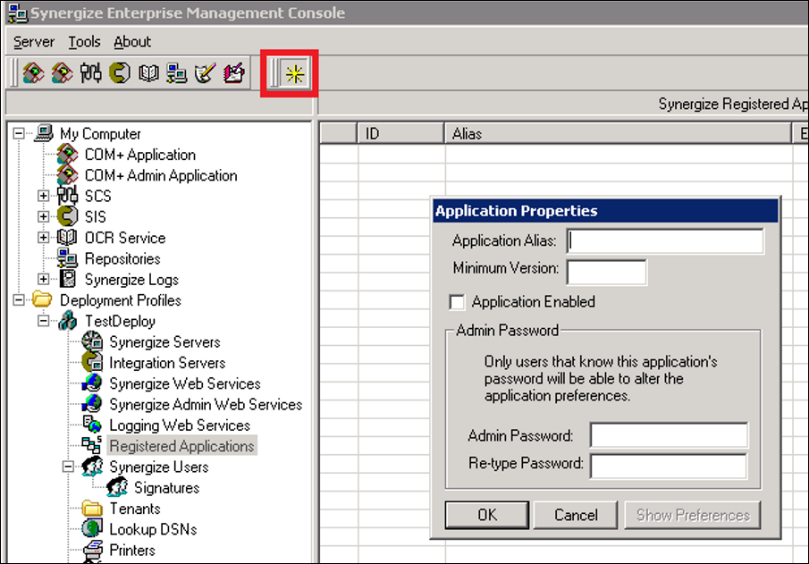This screenshot has width=809, height=564.
Task: Expand the OCR Service tree node
Action: 43,237
